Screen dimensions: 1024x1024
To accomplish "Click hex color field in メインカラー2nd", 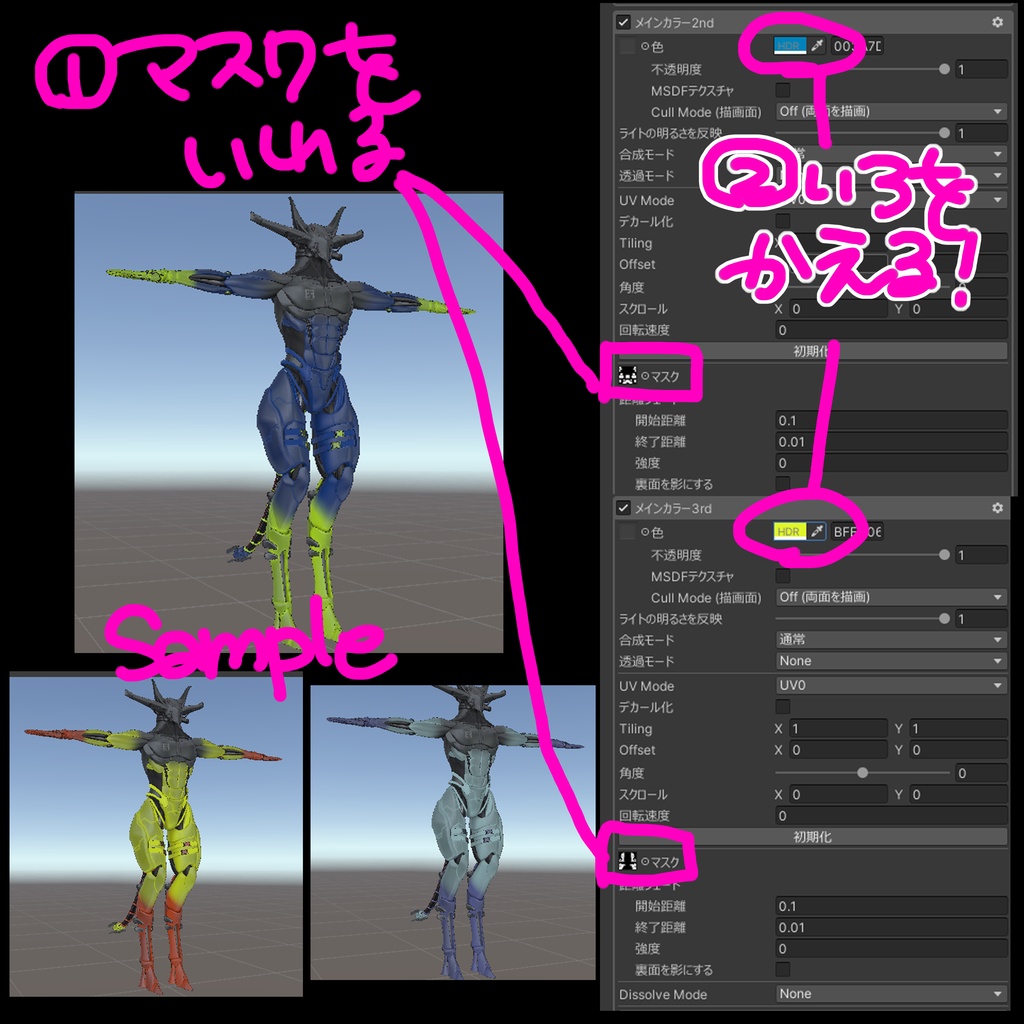I will [x=857, y=46].
